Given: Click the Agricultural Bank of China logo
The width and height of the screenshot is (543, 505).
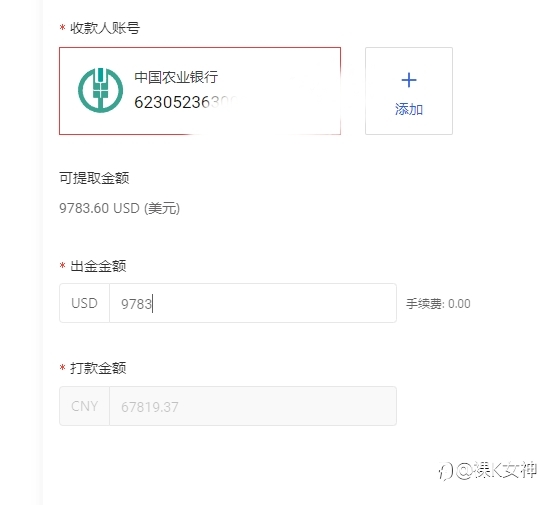Looking at the screenshot, I should point(100,90).
